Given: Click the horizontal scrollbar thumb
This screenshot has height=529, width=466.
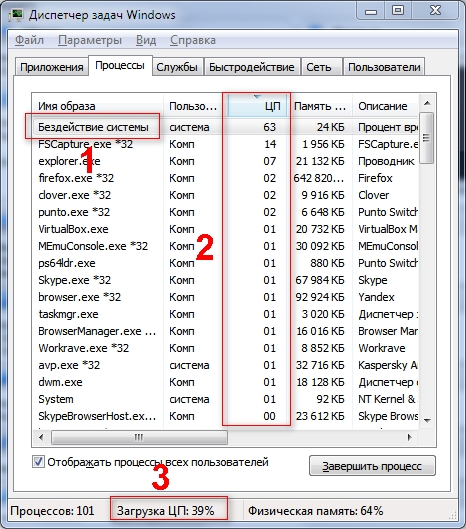Looking at the screenshot, I should [139, 438].
